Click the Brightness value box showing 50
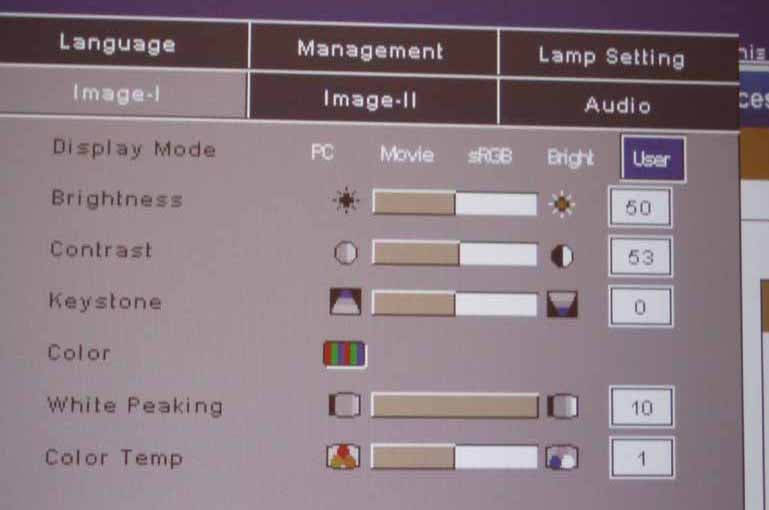The height and width of the screenshot is (510, 769). [640, 207]
